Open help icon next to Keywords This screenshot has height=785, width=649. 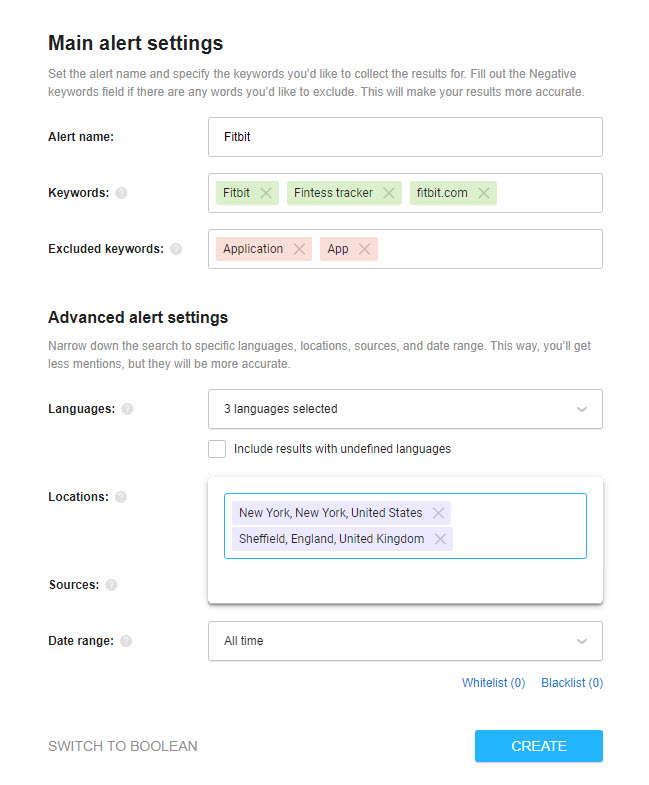click(x=121, y=193)
